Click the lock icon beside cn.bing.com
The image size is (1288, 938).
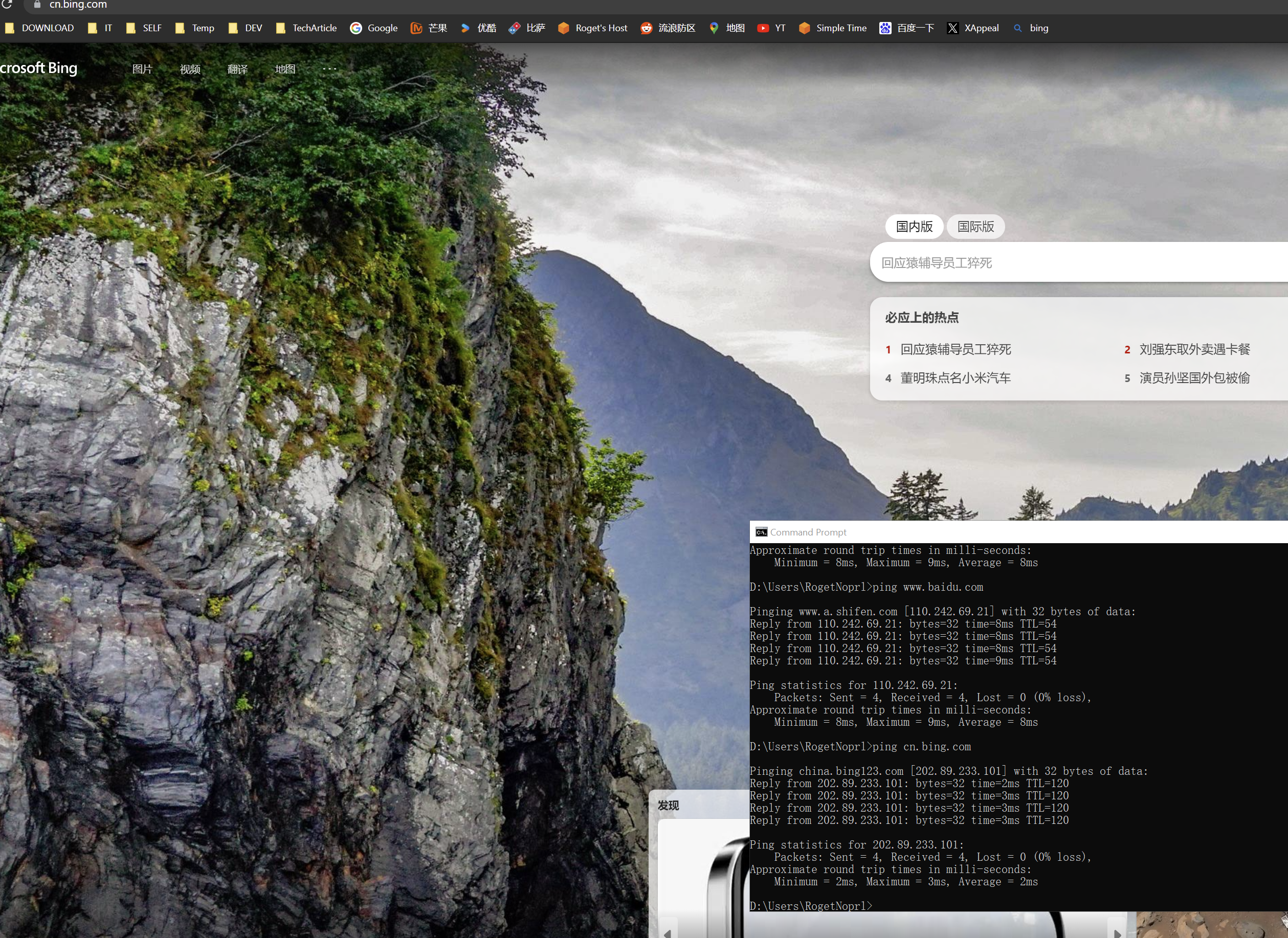point(37,4)
